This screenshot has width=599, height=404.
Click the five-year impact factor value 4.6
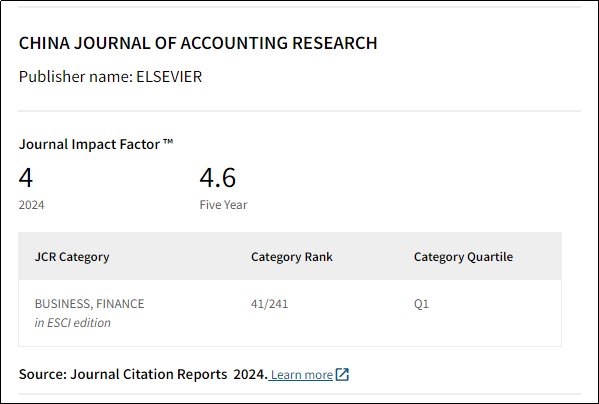tap(218, 178)
